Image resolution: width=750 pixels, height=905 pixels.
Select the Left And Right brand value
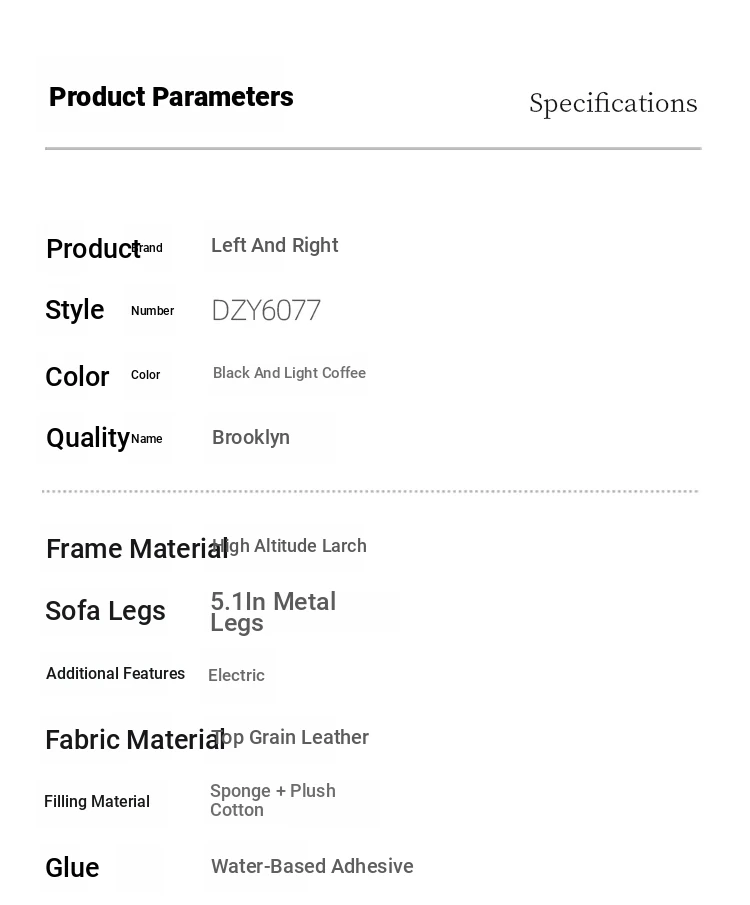click(x=274, y=245)
